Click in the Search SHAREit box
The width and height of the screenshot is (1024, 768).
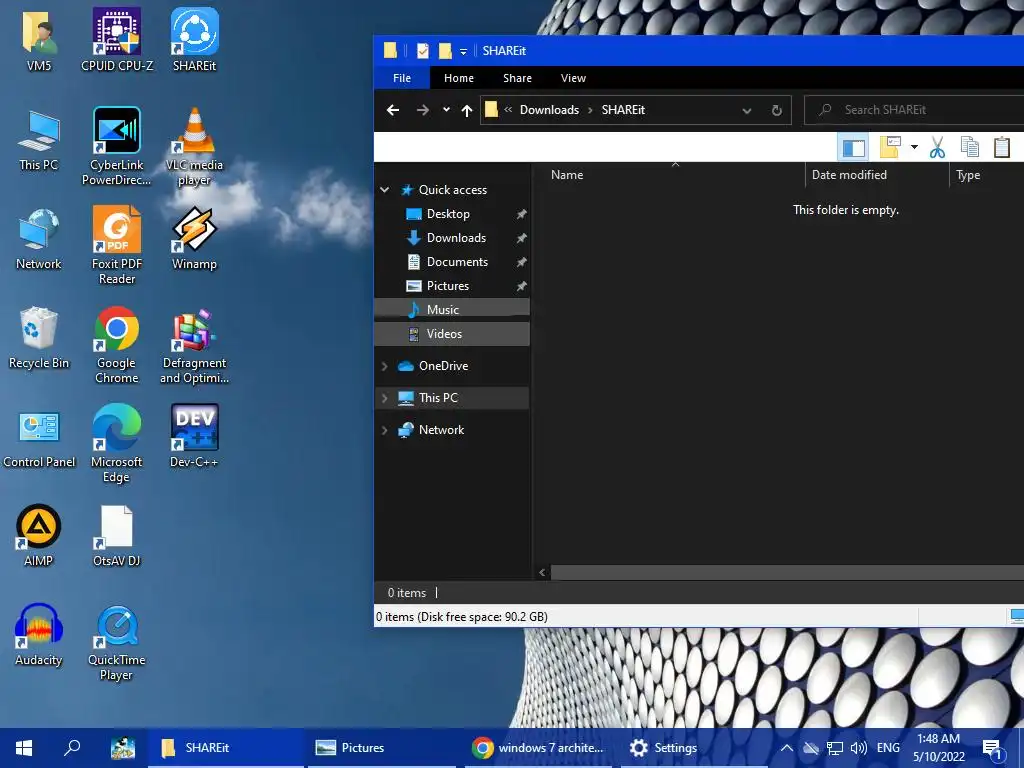coord(914,110)
